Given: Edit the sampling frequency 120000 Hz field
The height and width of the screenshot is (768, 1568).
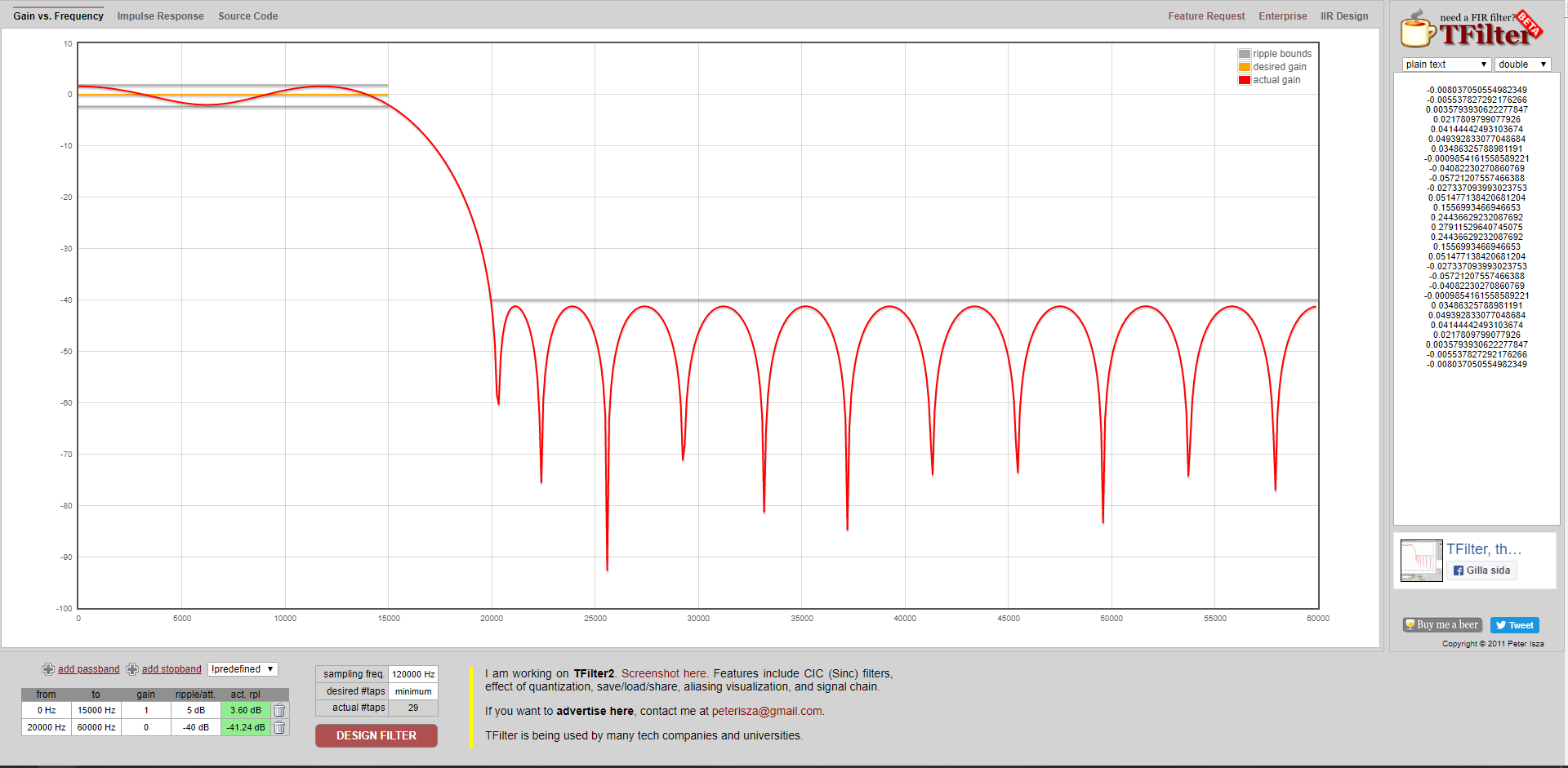Looking at the screenshot, I should coord(413,674).
